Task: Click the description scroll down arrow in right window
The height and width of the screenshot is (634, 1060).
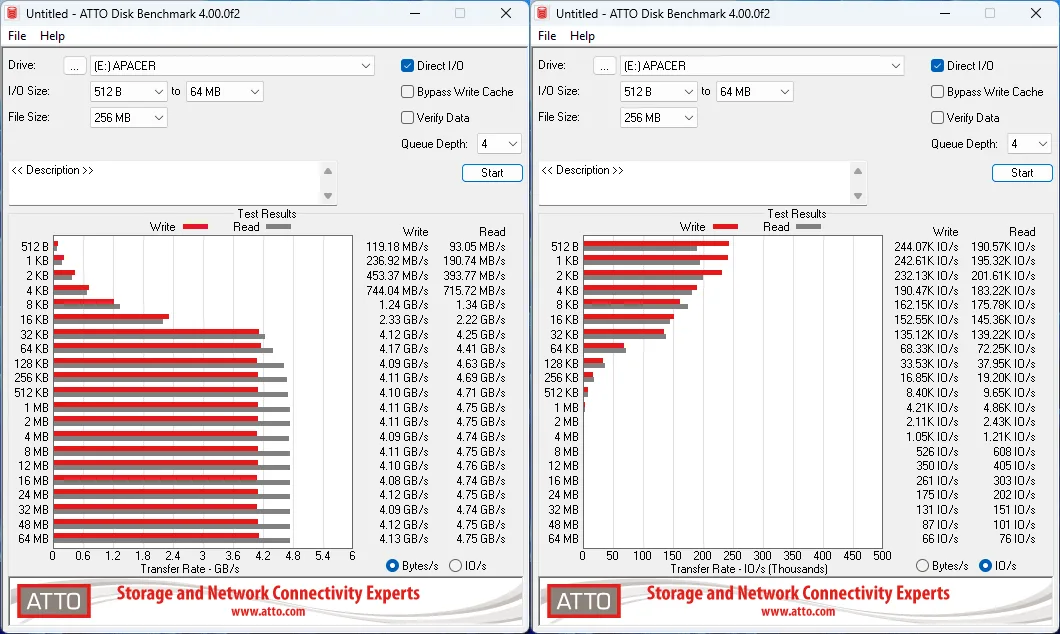Action: (858, 196)
